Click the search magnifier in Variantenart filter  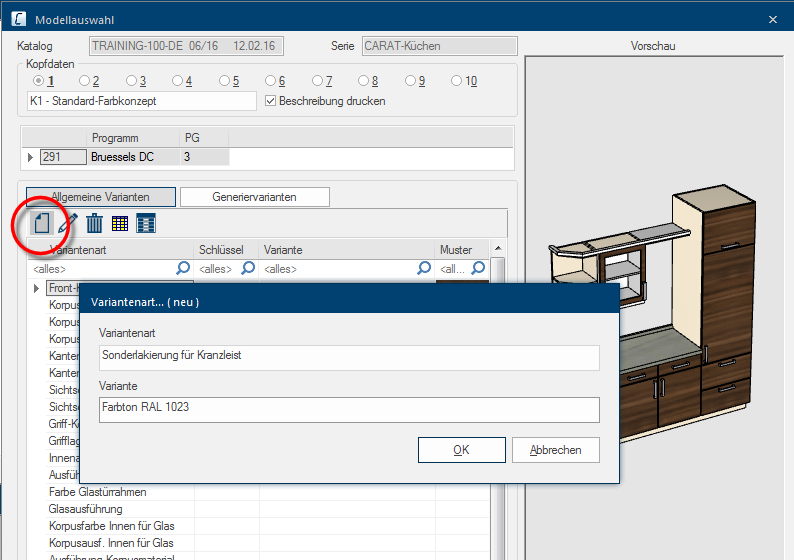(183, 268)
